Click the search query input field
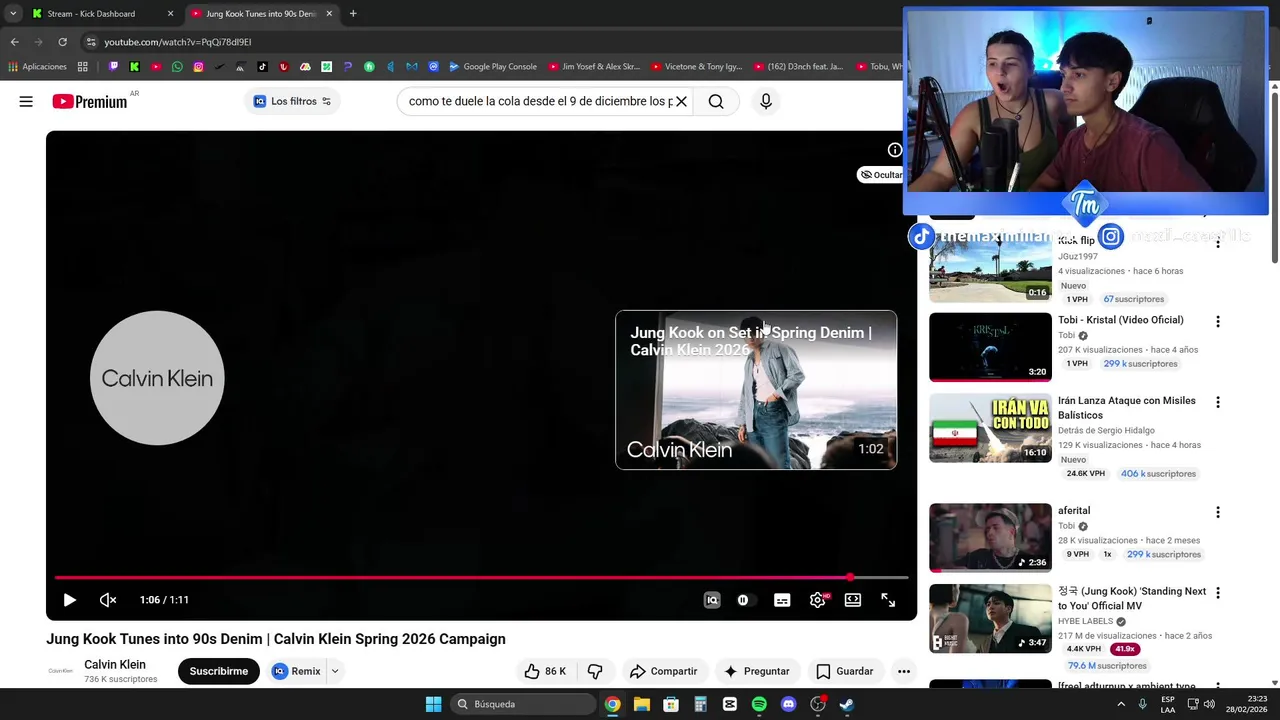This screenshot has width=1280, height=720. [x=540, y=101]
